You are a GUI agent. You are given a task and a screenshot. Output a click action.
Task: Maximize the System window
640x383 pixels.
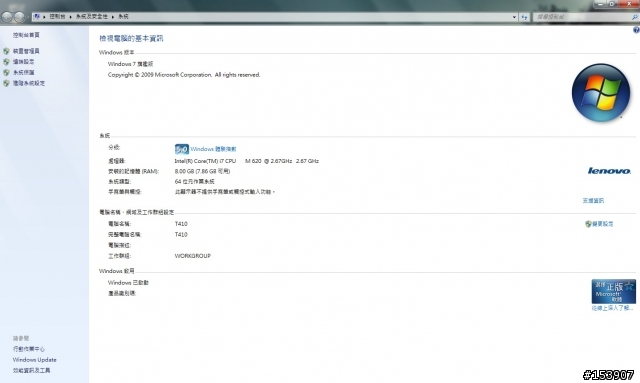[612, 3]
